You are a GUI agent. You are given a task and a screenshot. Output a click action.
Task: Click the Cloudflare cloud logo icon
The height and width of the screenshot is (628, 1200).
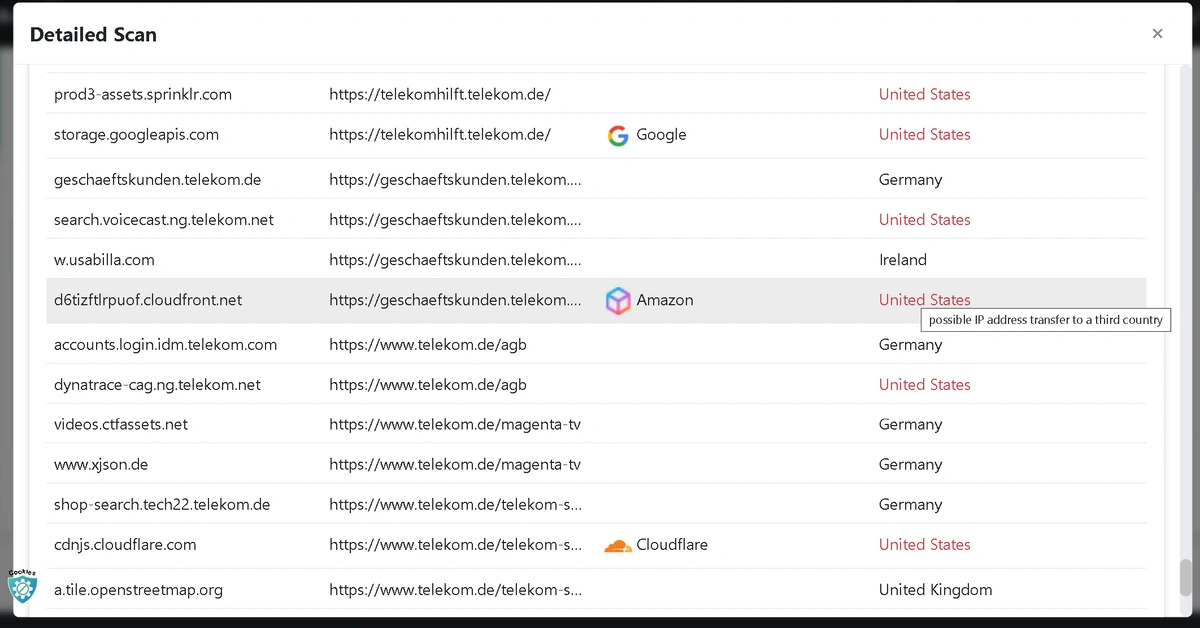point(618,545)
